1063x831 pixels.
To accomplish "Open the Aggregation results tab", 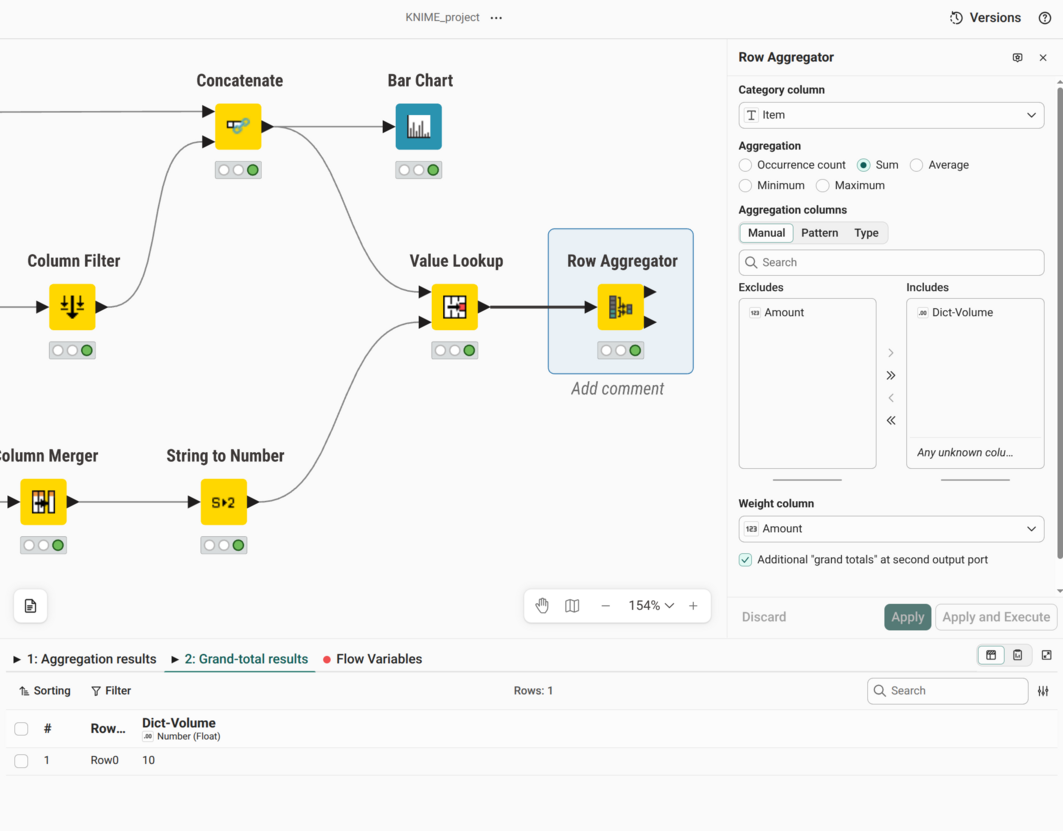I will coord(85,659).
